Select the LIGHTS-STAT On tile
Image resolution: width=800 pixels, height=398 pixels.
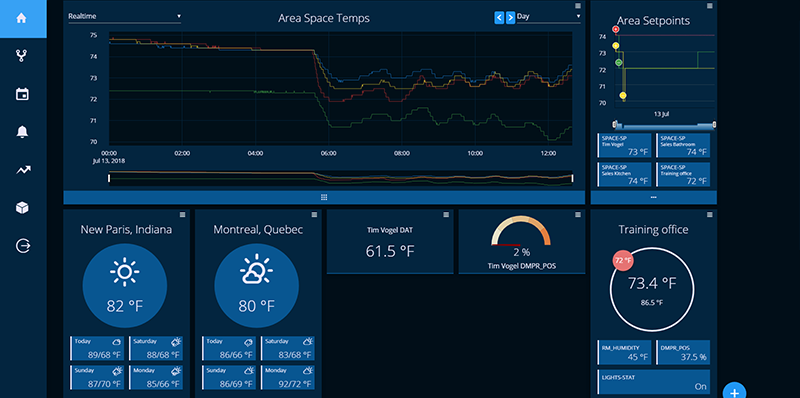pyautogui.click(x=654, y=382)
